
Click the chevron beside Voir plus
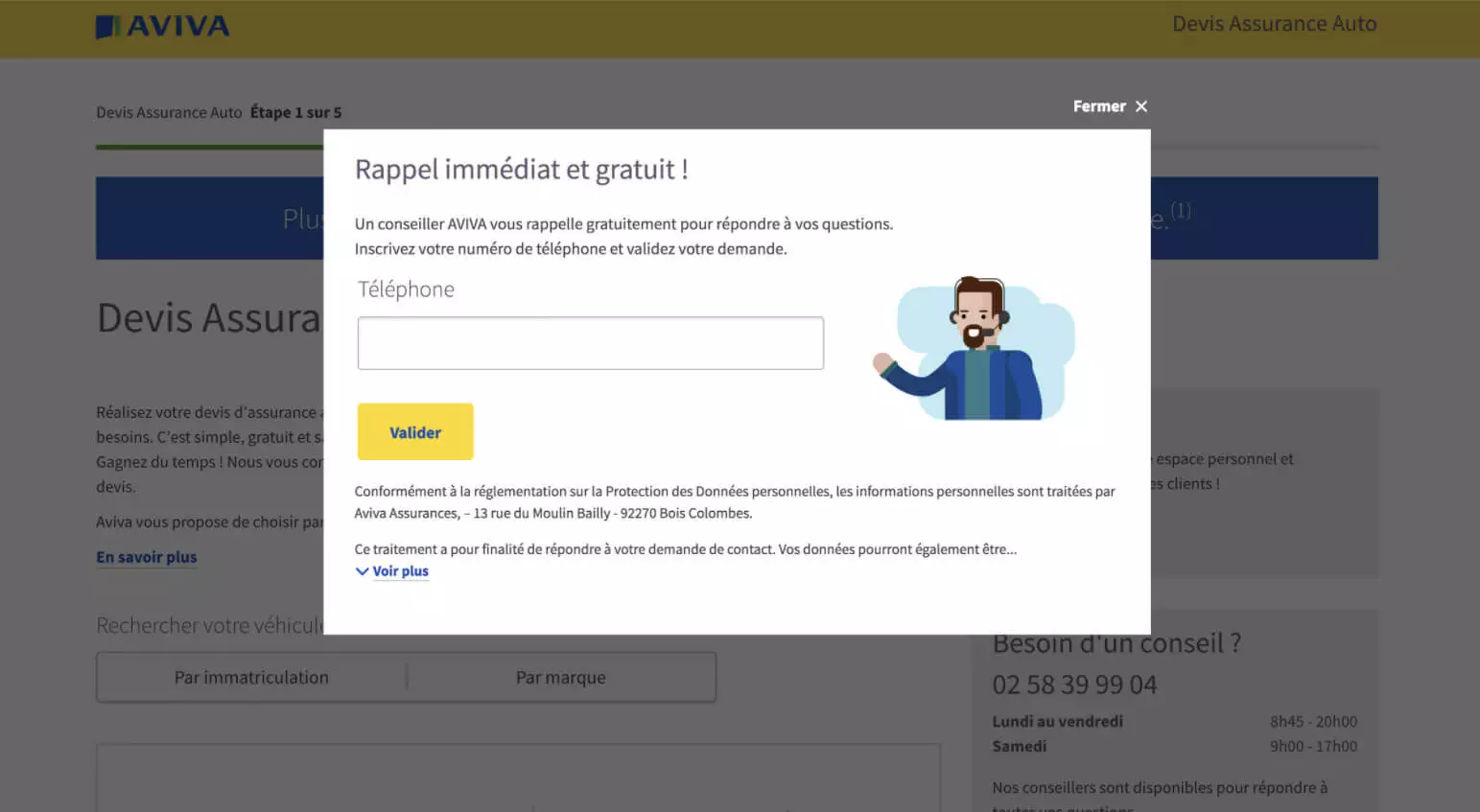pyautogui.click(x=362, y=571)
